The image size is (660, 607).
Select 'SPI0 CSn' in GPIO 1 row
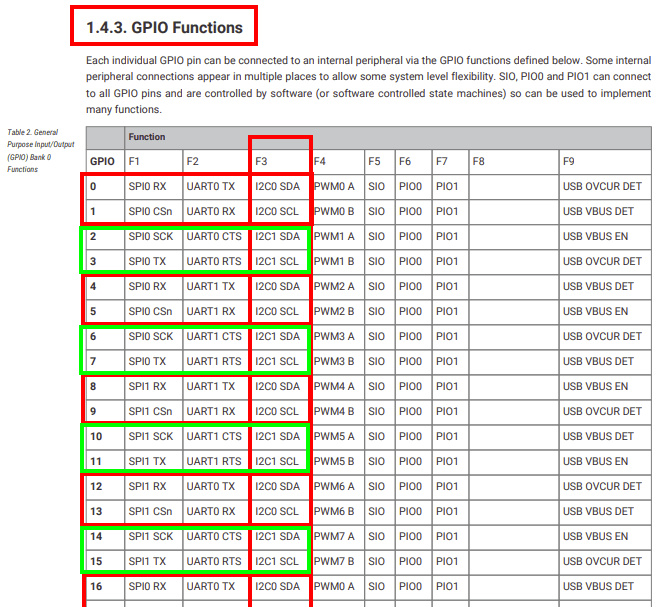[150, 211]
